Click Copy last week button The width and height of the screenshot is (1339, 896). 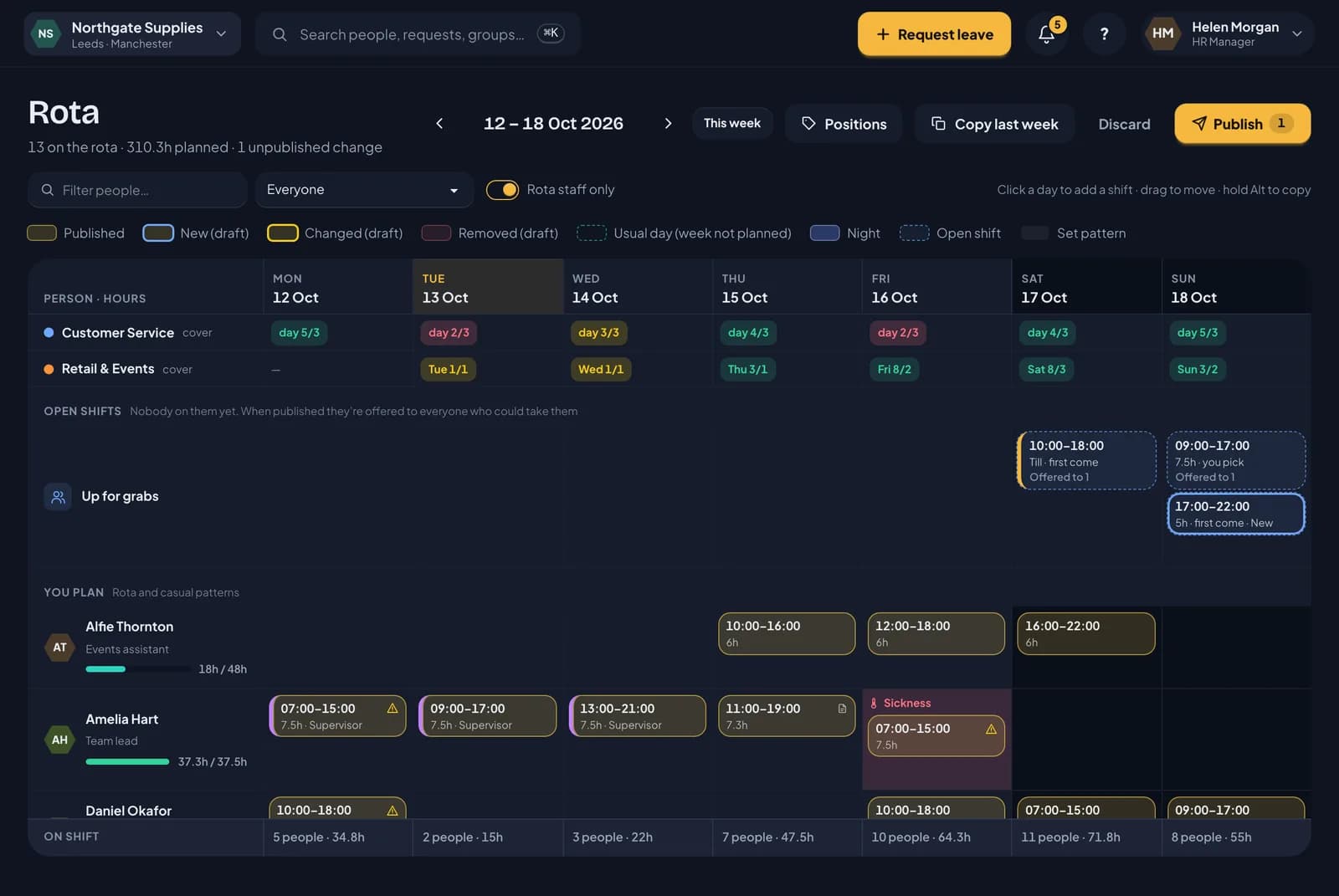click(x=994, y=124)
